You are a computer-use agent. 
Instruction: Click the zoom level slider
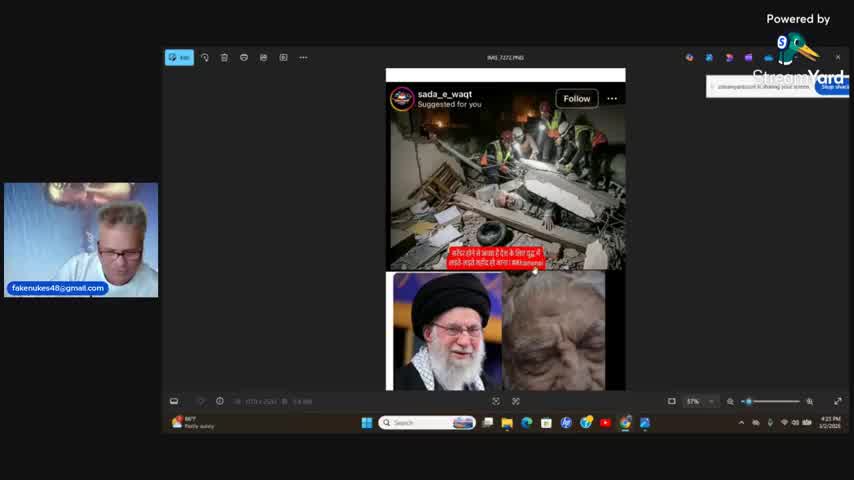point(770,401)
